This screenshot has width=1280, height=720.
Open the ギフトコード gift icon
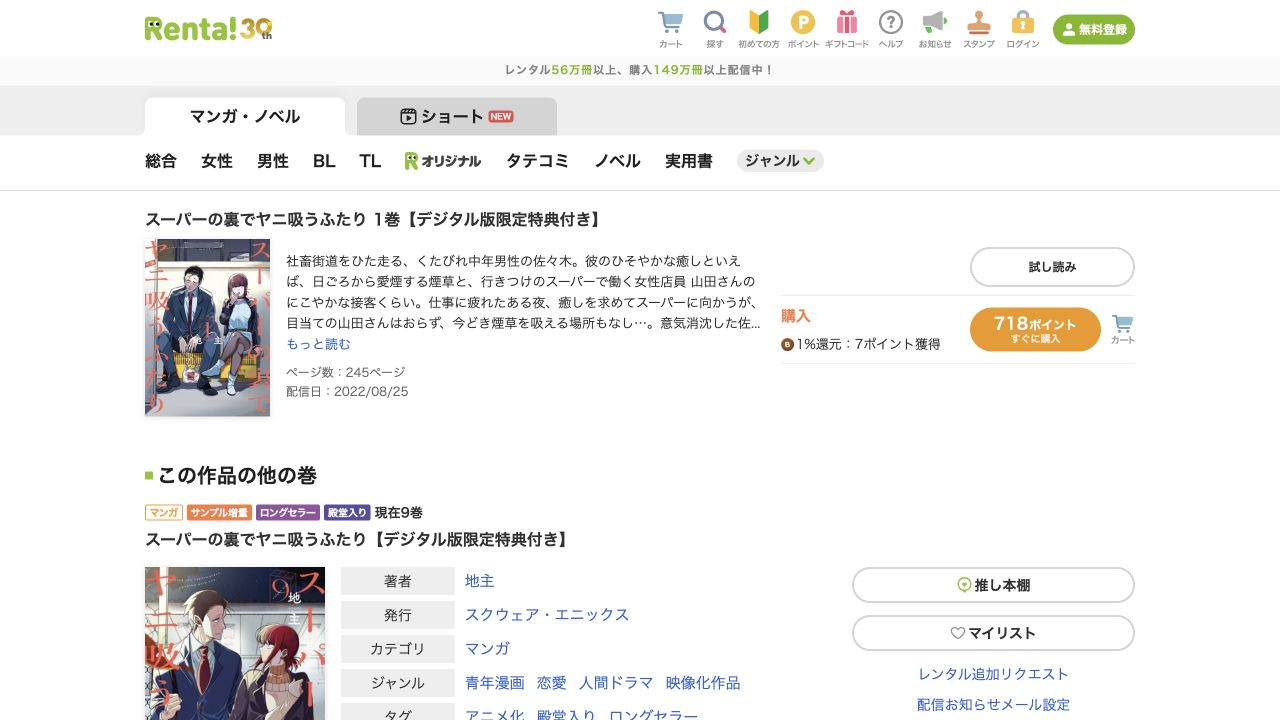847,29
